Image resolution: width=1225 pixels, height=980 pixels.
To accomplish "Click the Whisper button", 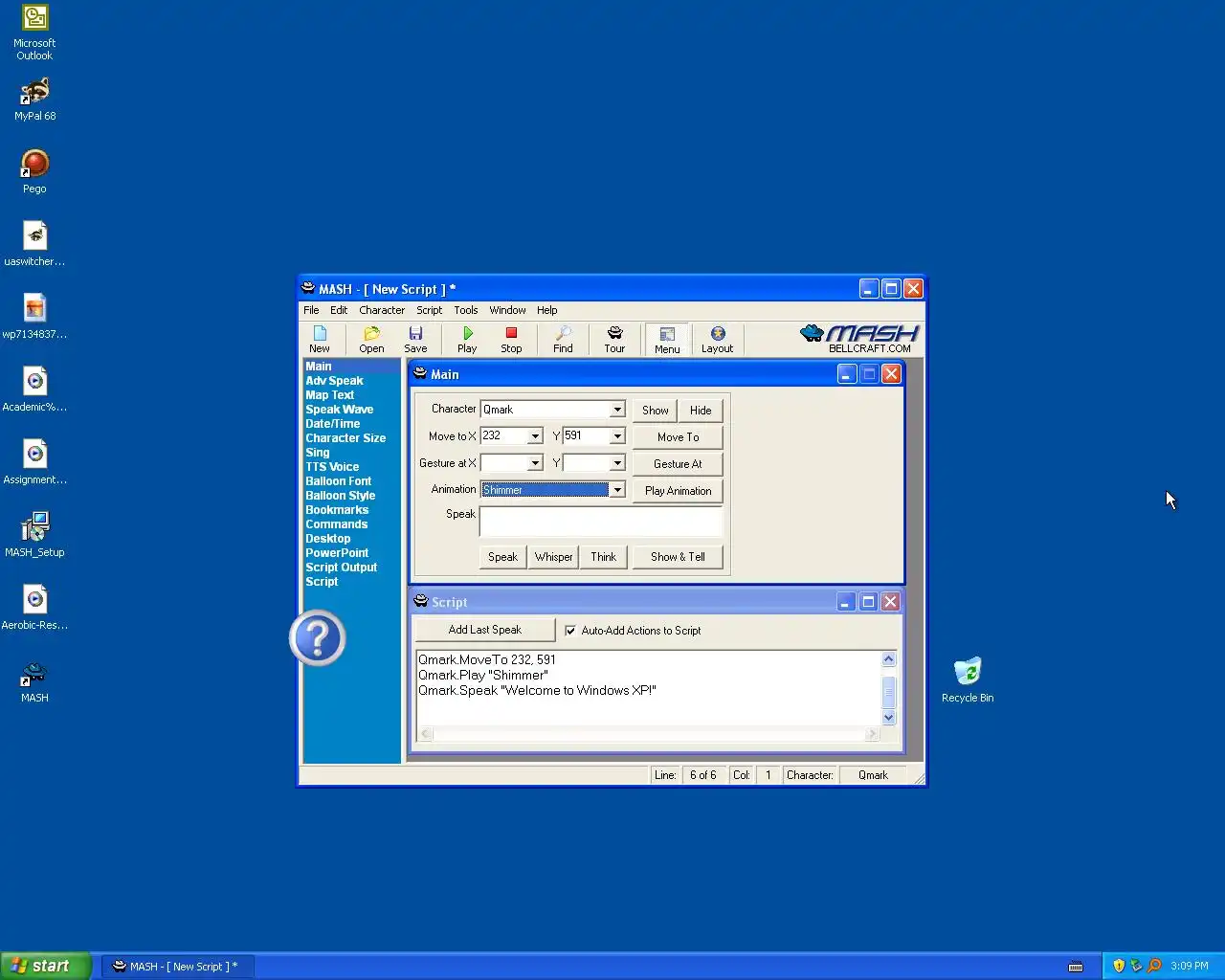I will tap(553, 557).
